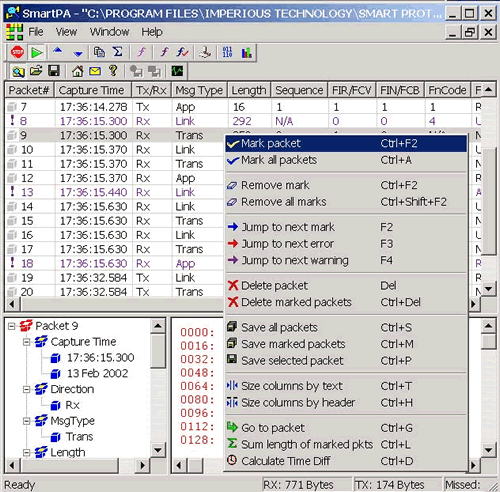Choose Go to packet entry
Screen dimensions: 500x492
point(346,428)
